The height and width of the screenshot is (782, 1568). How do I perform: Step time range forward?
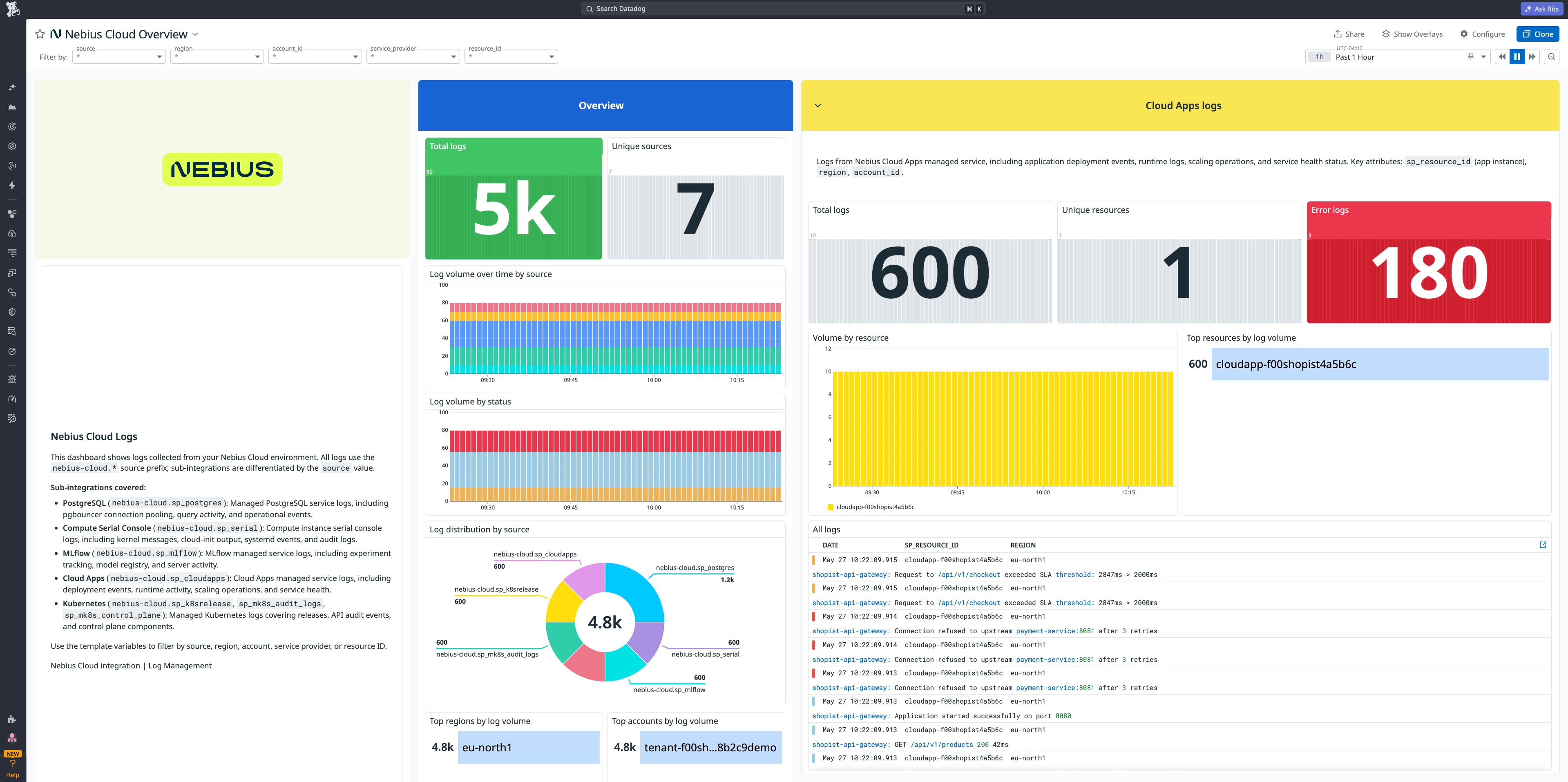1532,57
